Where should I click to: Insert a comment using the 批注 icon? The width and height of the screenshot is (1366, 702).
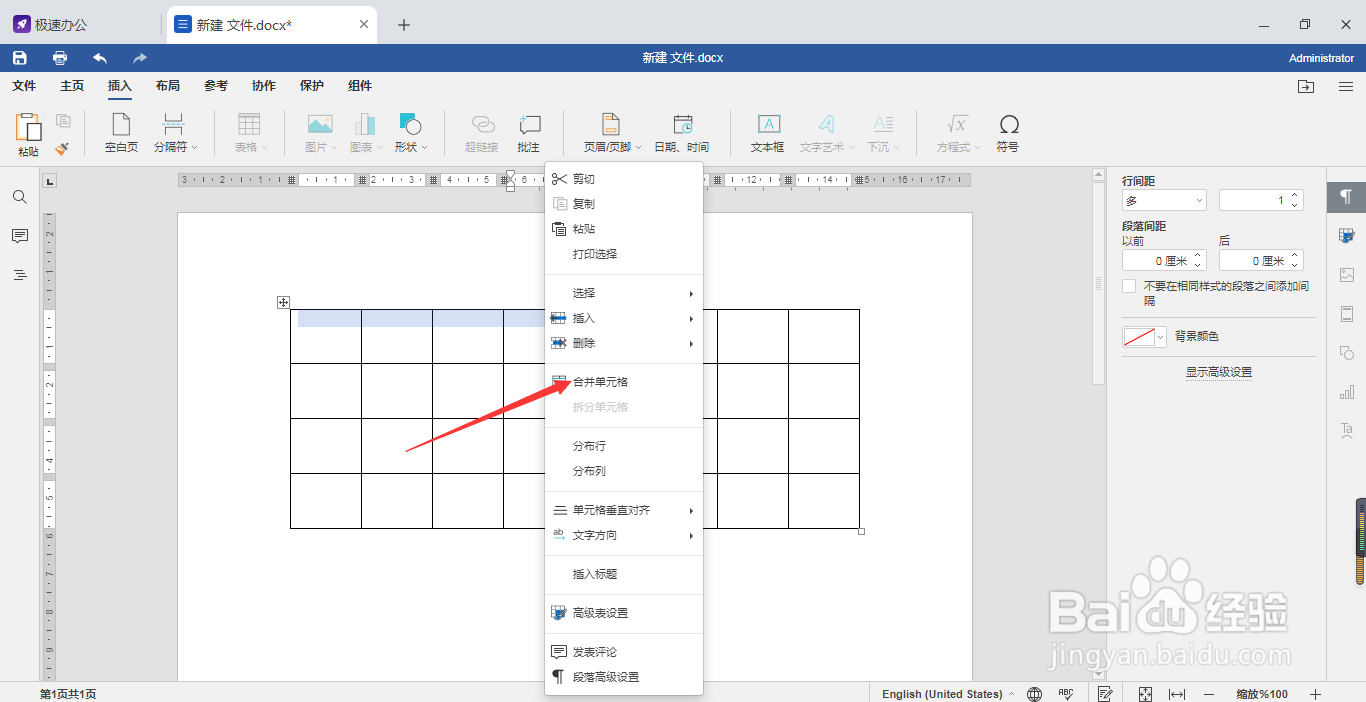coord(529,131)
